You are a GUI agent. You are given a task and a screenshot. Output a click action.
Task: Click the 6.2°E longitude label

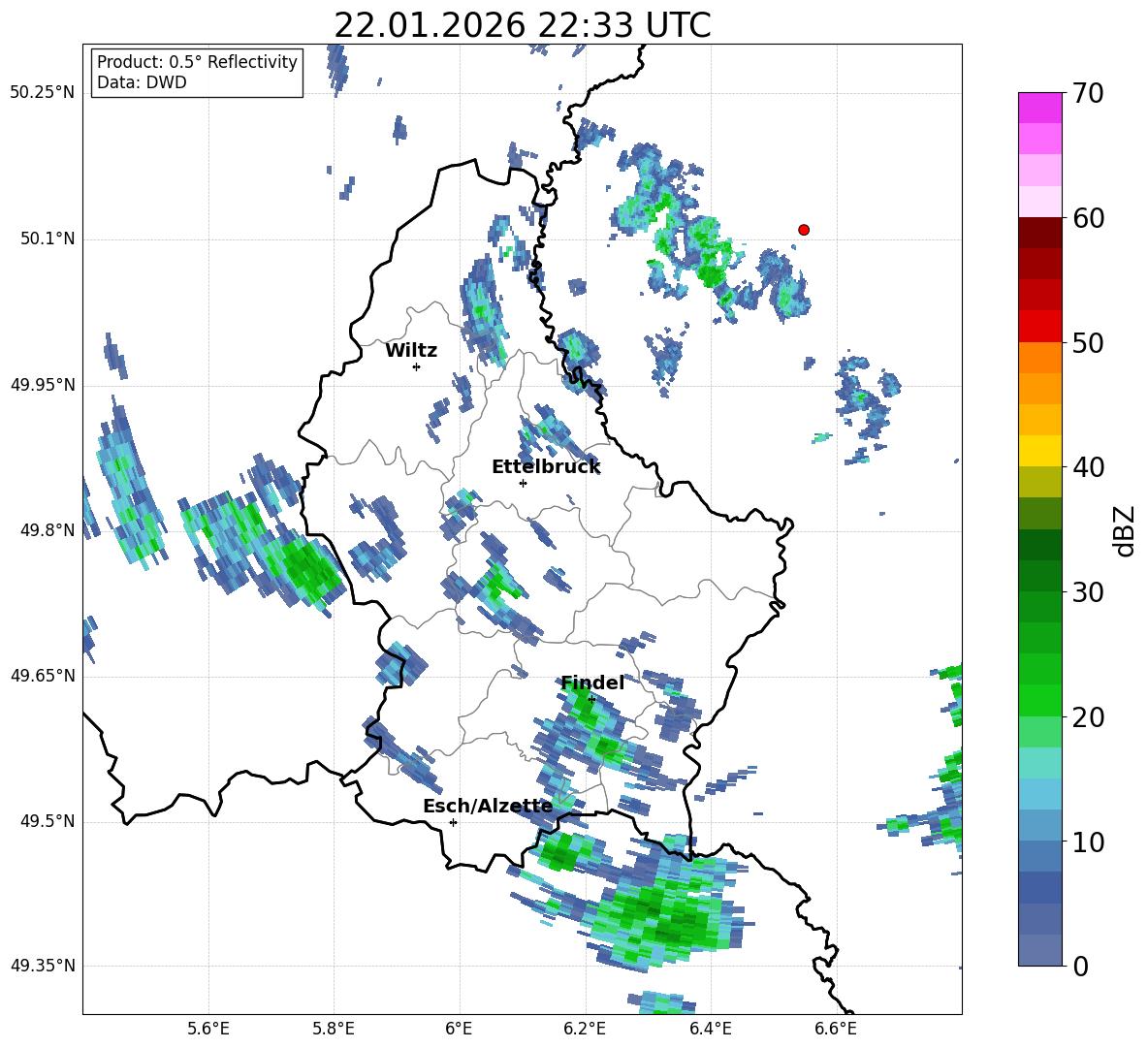(585, 1029)
